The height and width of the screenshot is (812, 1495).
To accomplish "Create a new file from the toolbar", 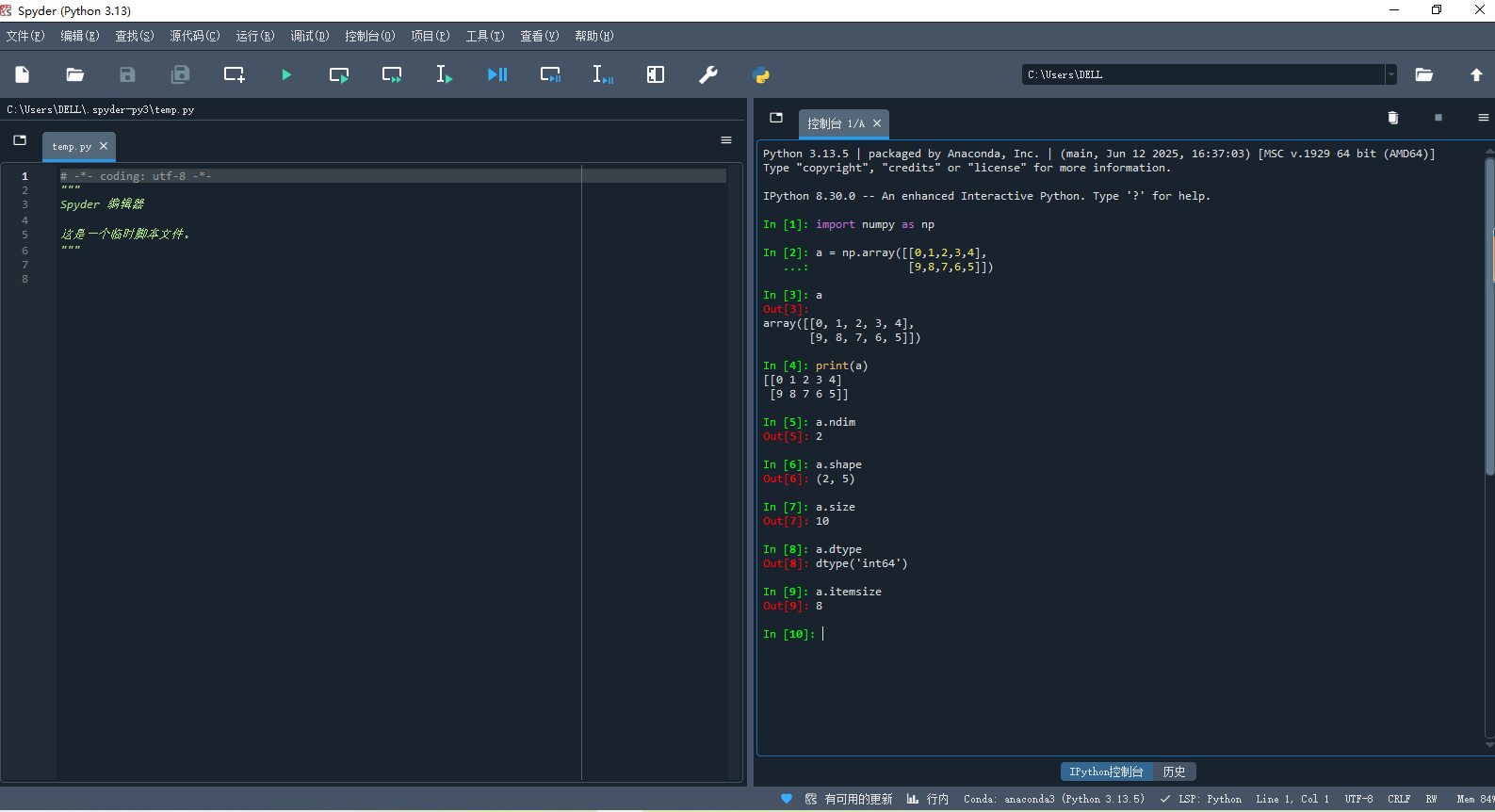I will 23,74.
